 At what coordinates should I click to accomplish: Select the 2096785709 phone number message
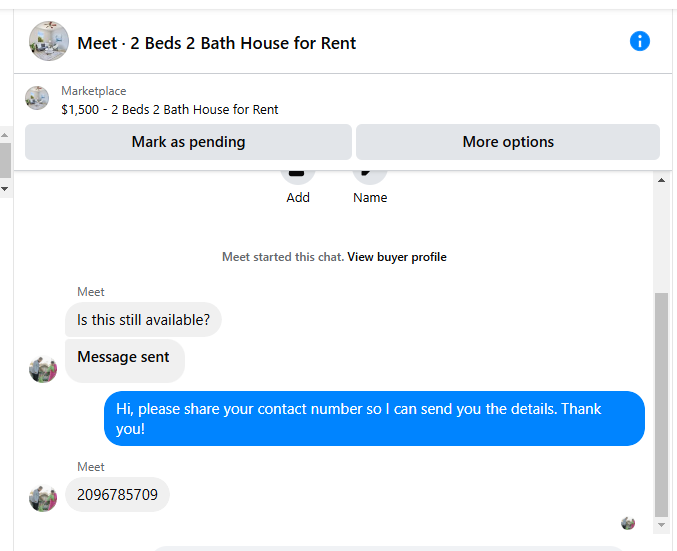tap(117, 494)
